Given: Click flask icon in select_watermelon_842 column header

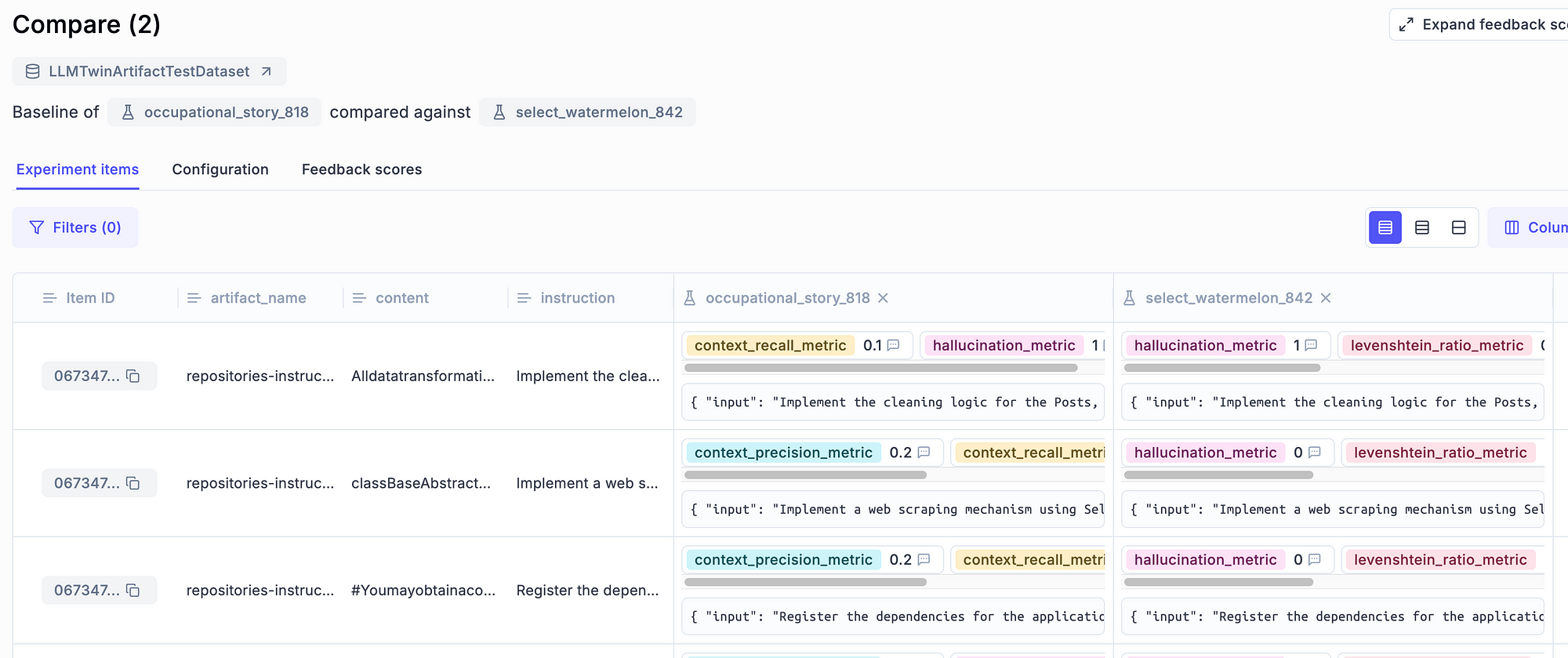Looking at the screenshot, I should (1130, 298).
